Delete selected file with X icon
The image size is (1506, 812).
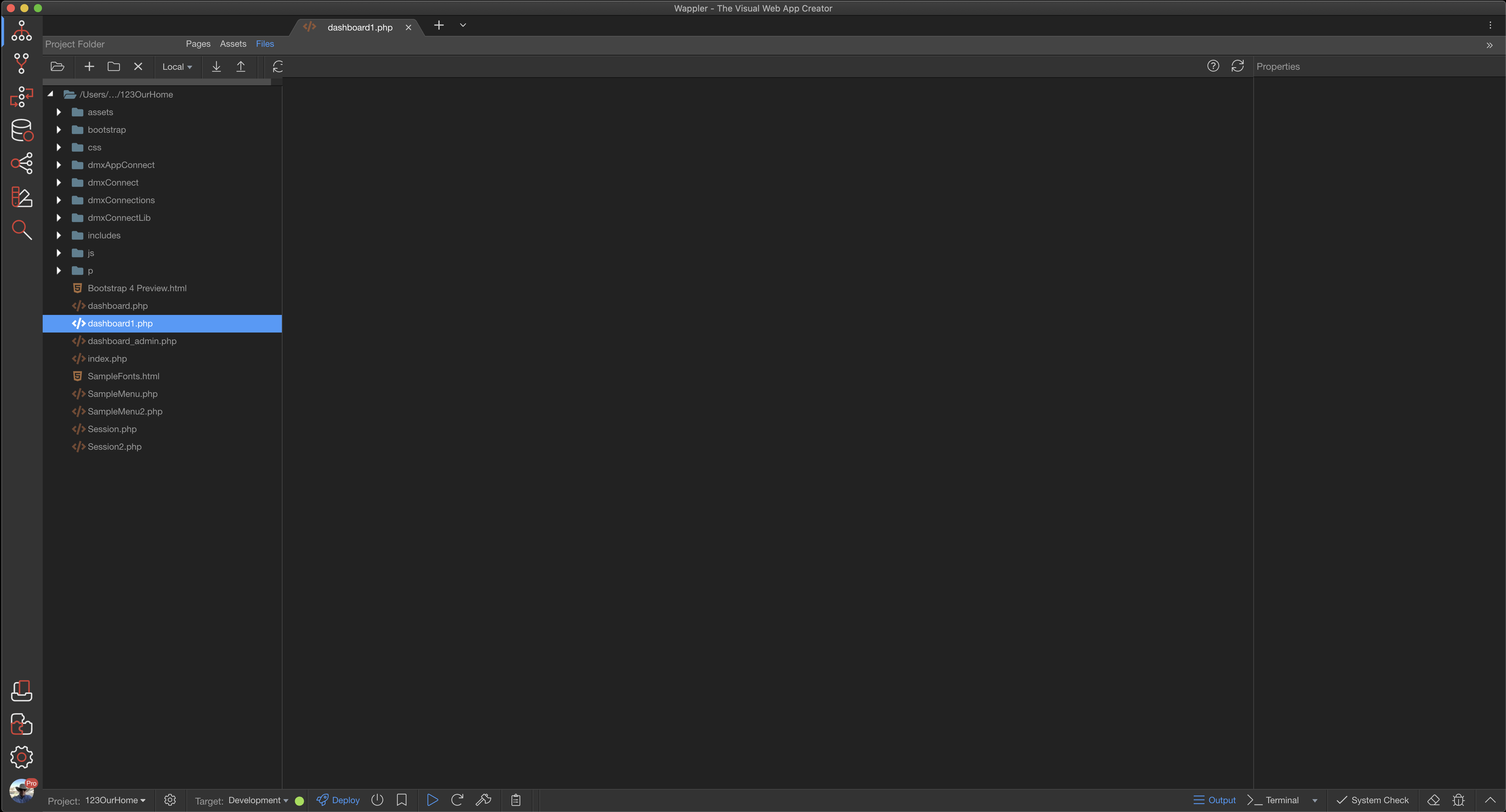138,67
